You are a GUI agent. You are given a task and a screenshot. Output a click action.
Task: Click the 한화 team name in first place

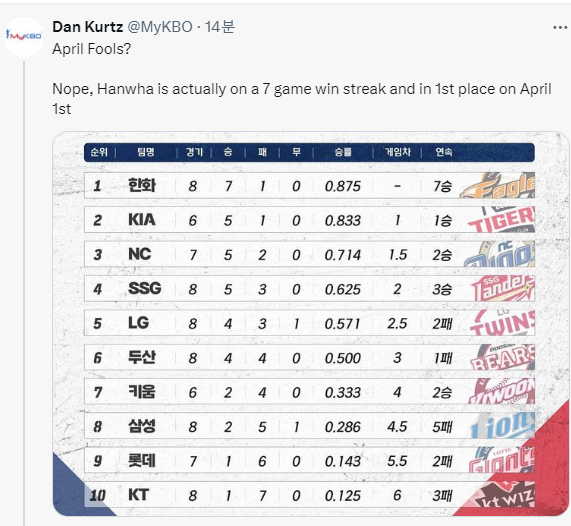142,185
